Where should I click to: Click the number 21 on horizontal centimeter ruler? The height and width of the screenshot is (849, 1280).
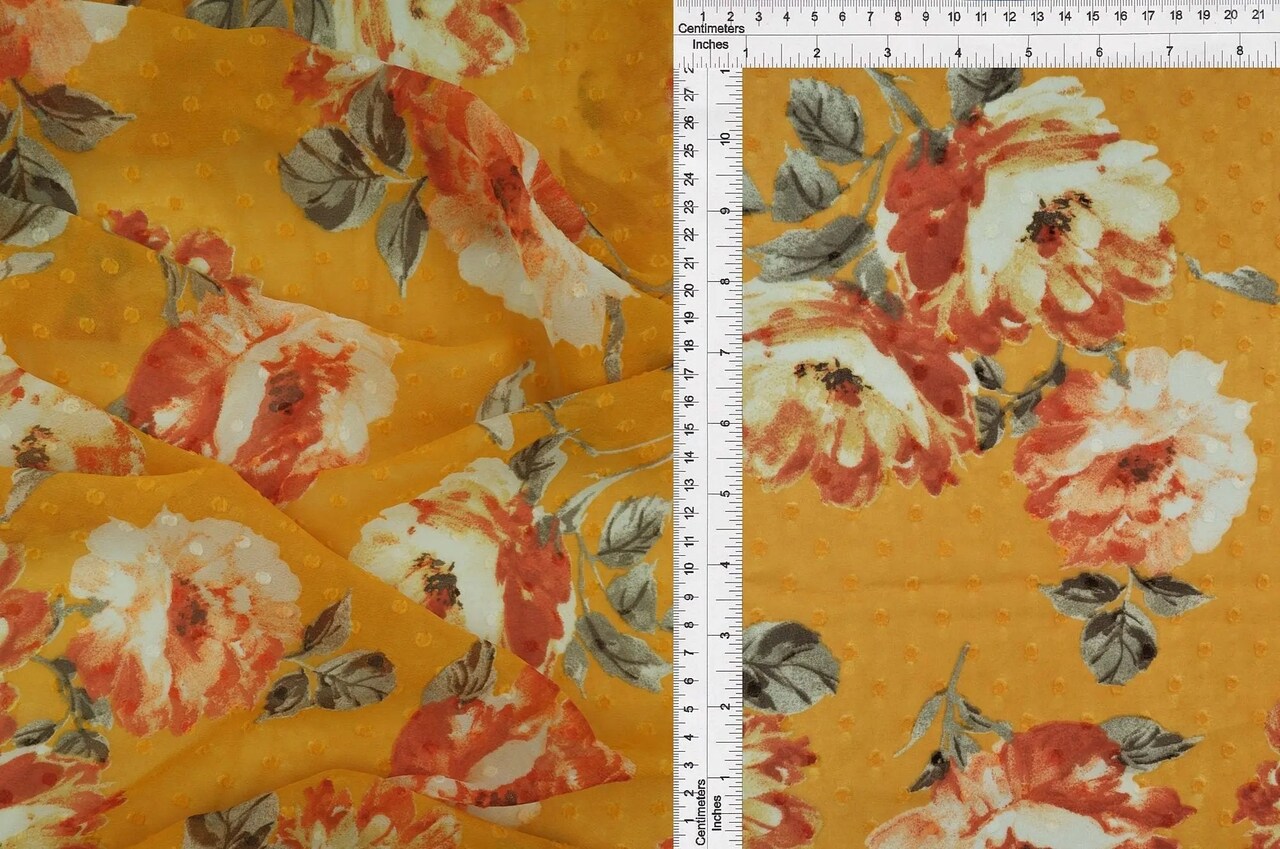(1260, 16)
